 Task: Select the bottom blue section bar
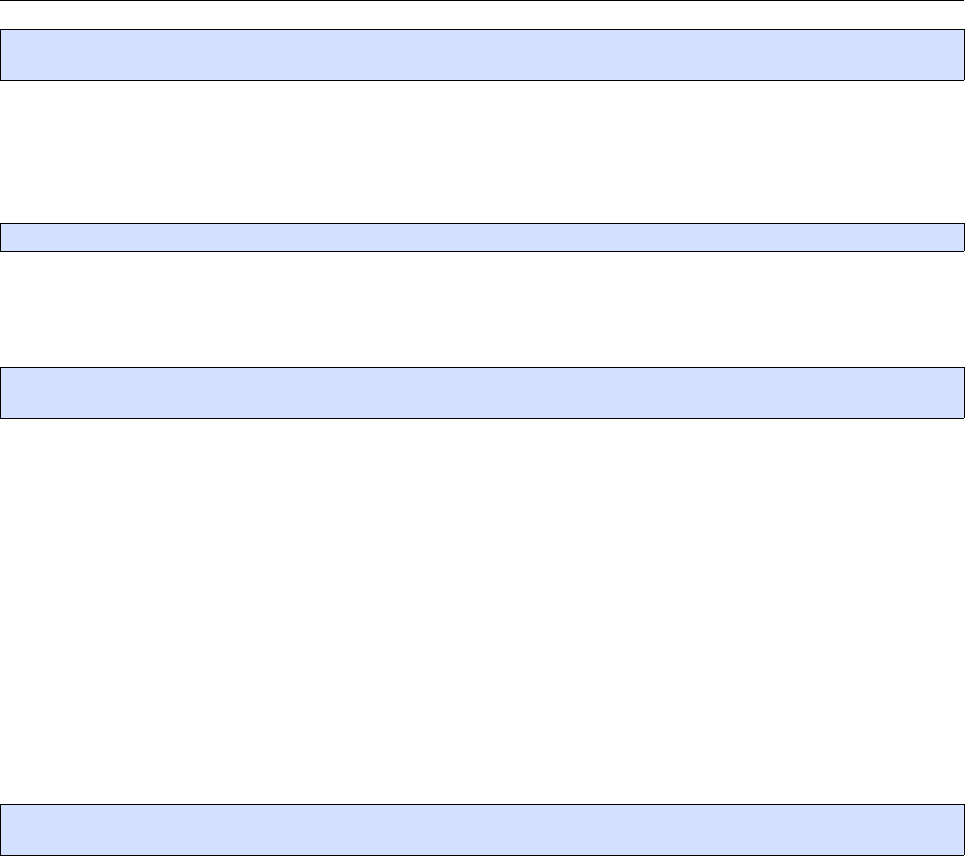pos(482,829)
